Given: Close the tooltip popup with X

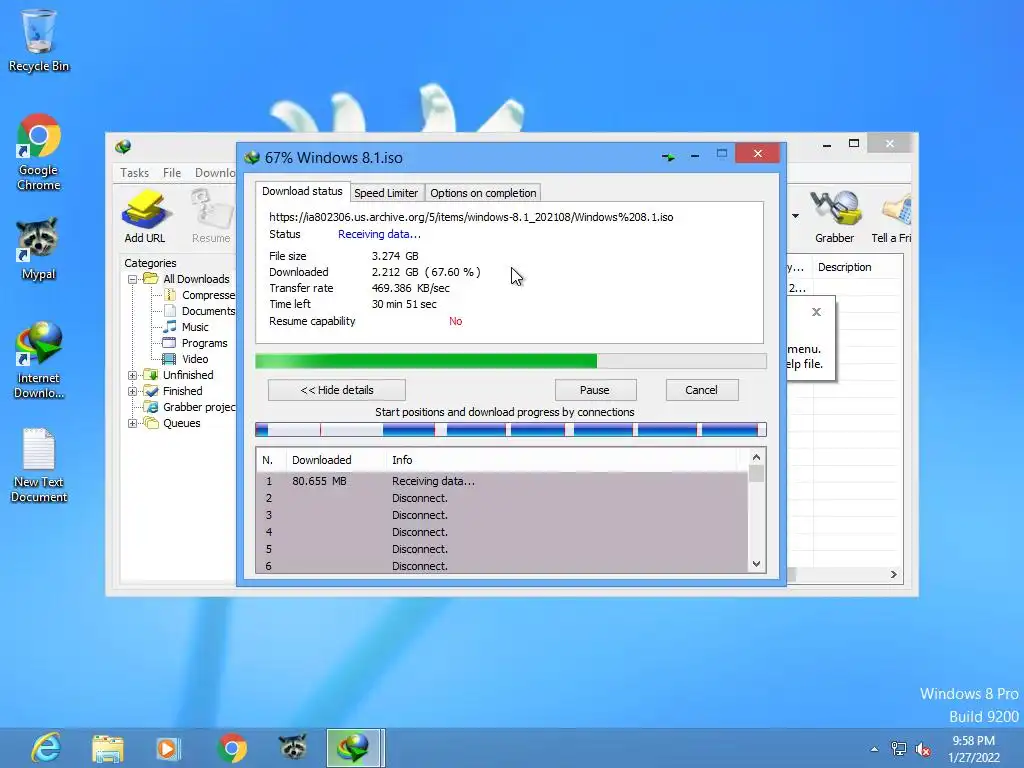Looking at the screenshot, I should point(816,312).
